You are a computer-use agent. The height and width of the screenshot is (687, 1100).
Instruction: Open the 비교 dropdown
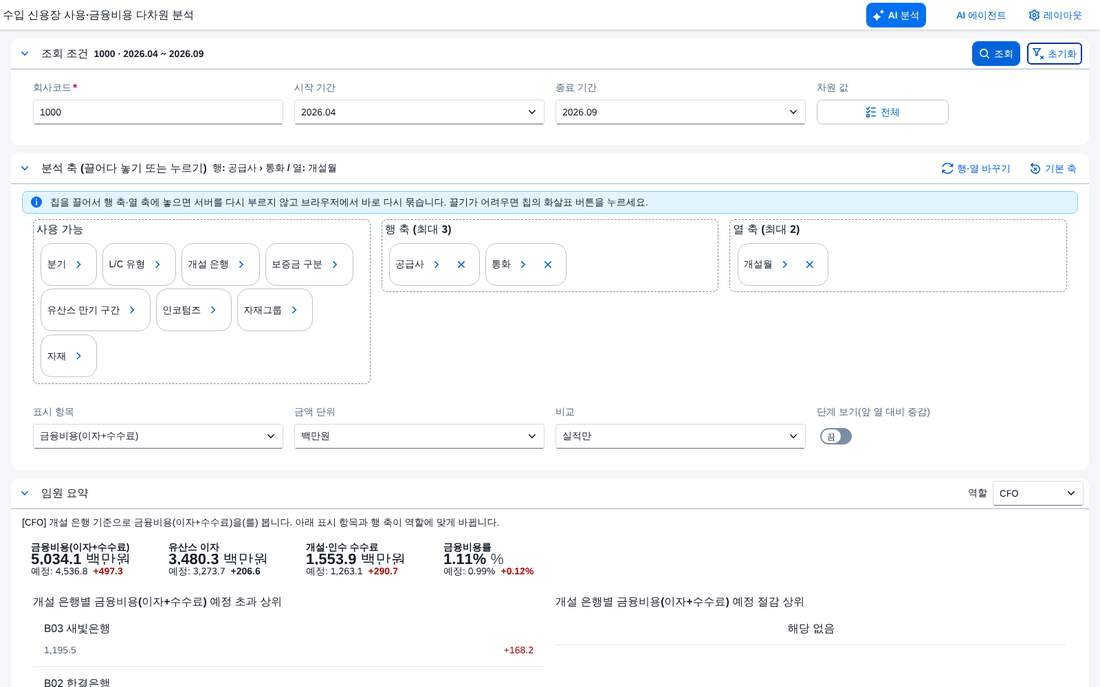pos(680,436)
